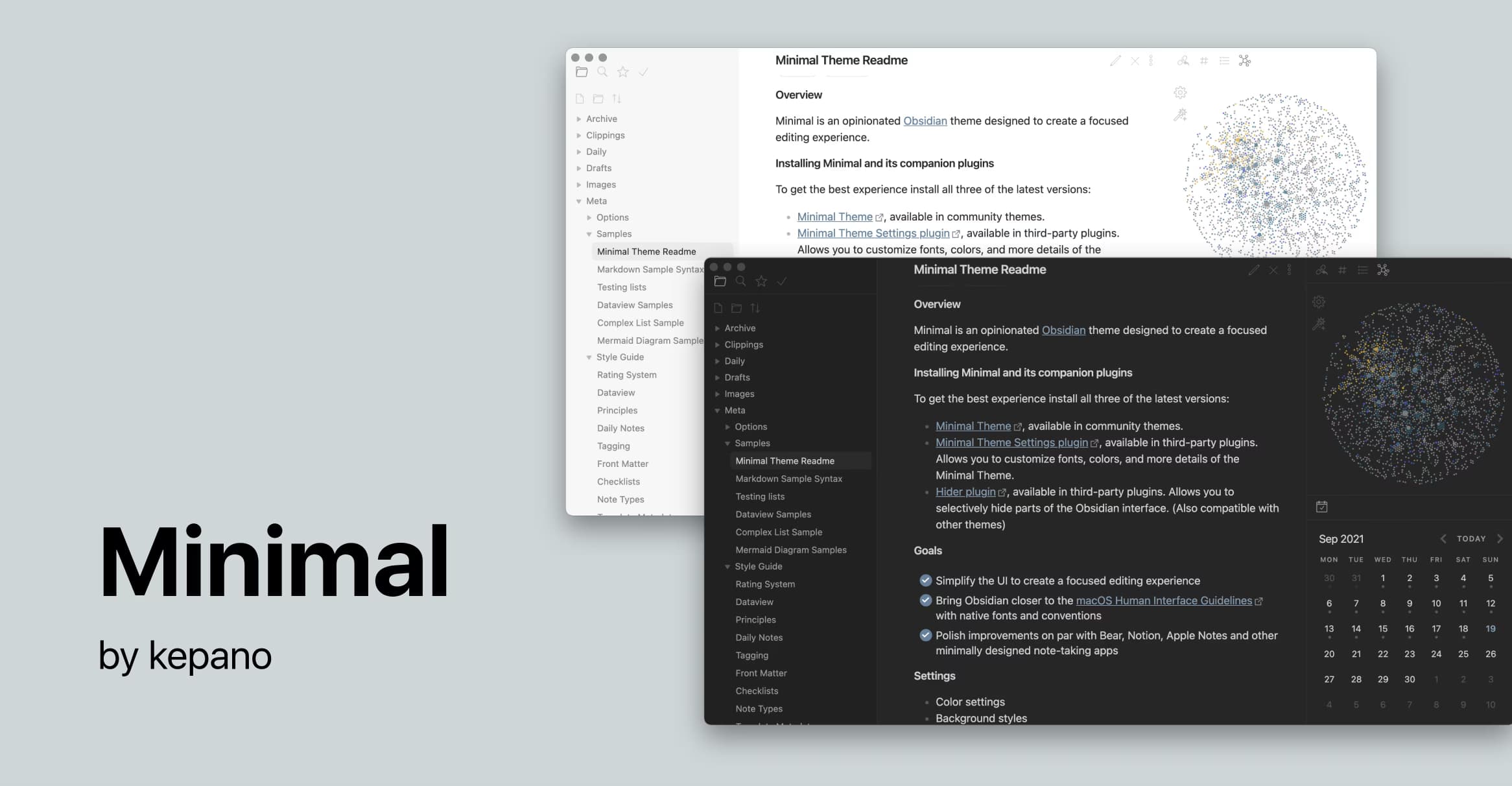Select the search icon in dark sidebar

click(x=741, y=281)
